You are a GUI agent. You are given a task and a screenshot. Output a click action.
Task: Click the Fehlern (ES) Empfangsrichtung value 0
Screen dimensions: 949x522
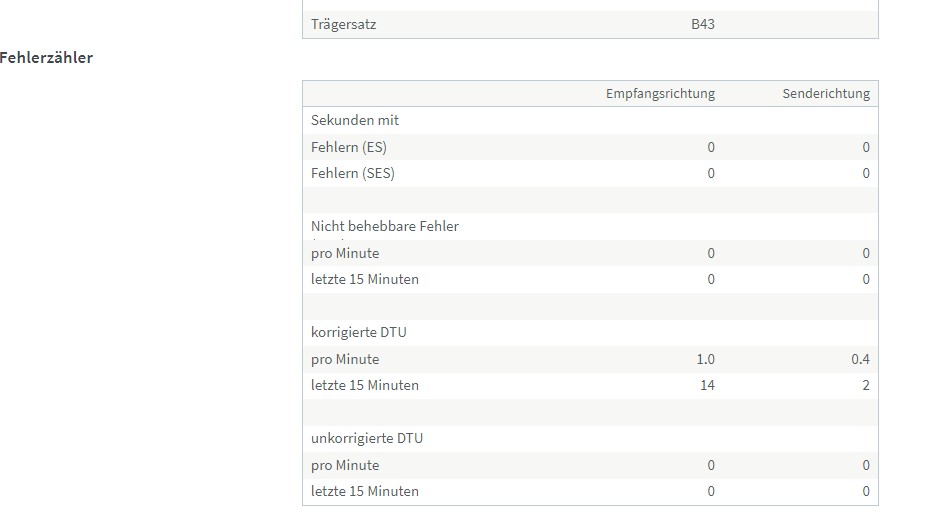pyautogui.click(x=711, y=147)
